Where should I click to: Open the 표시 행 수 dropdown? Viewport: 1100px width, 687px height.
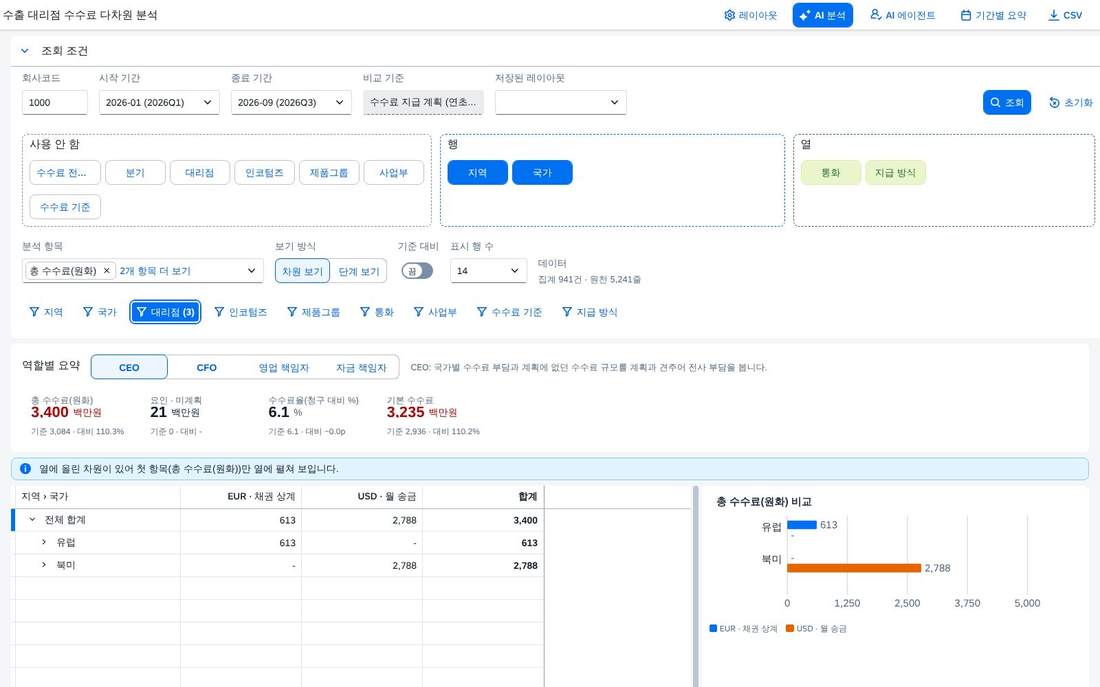[488, 271]
